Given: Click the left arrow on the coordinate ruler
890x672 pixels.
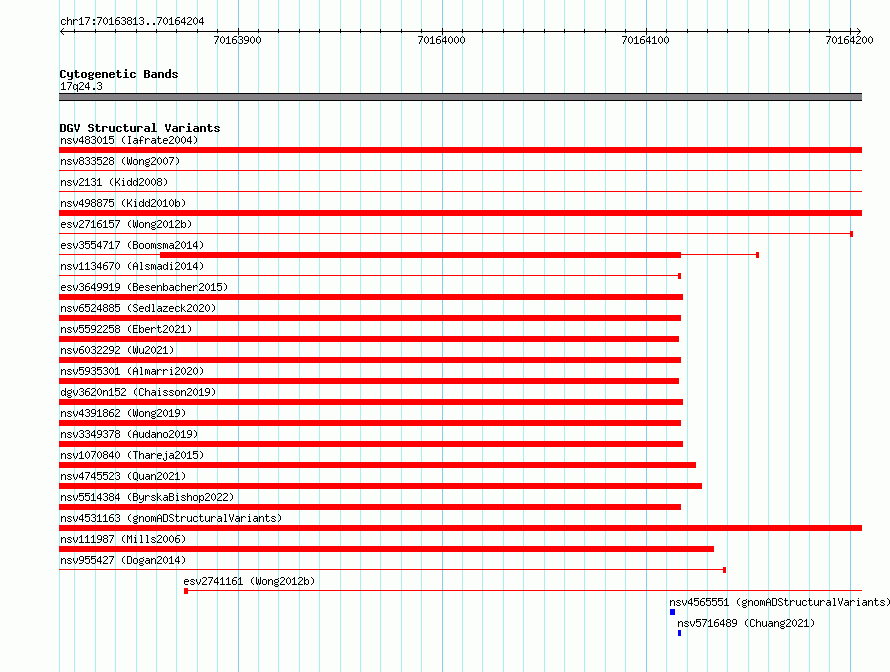Looking at the screenshot, I should [62, 31].
